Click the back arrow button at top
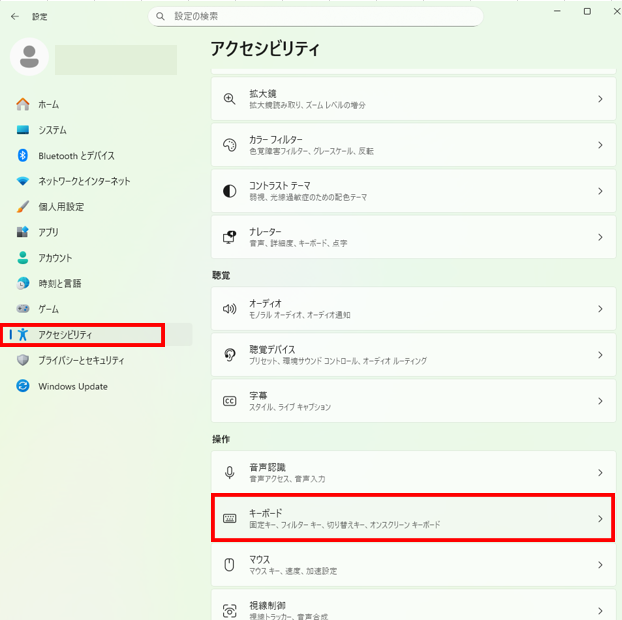This screenshot has width=622, height=620. 14,17
